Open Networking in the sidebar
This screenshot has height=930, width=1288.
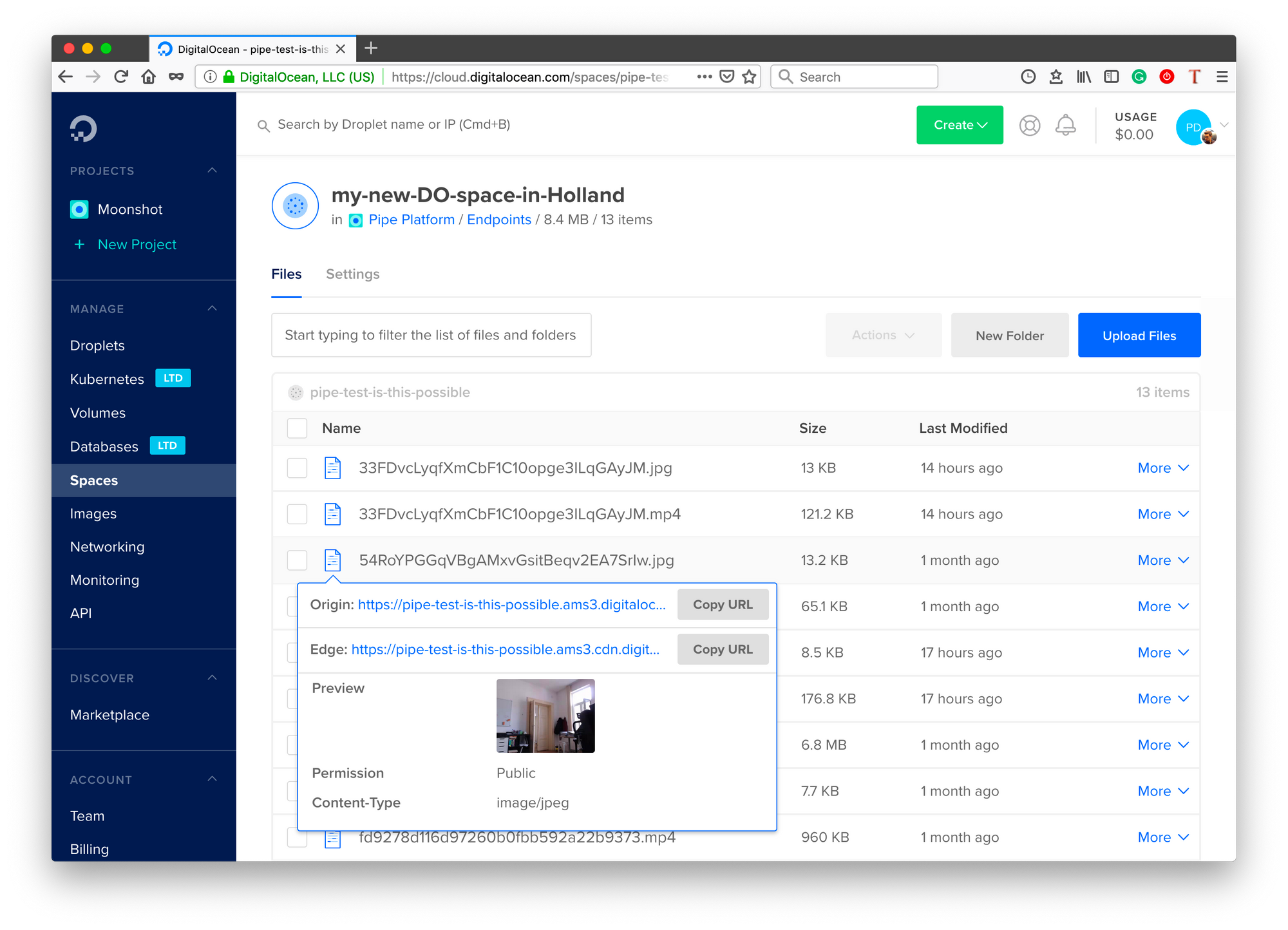click(x=108, y=547)
